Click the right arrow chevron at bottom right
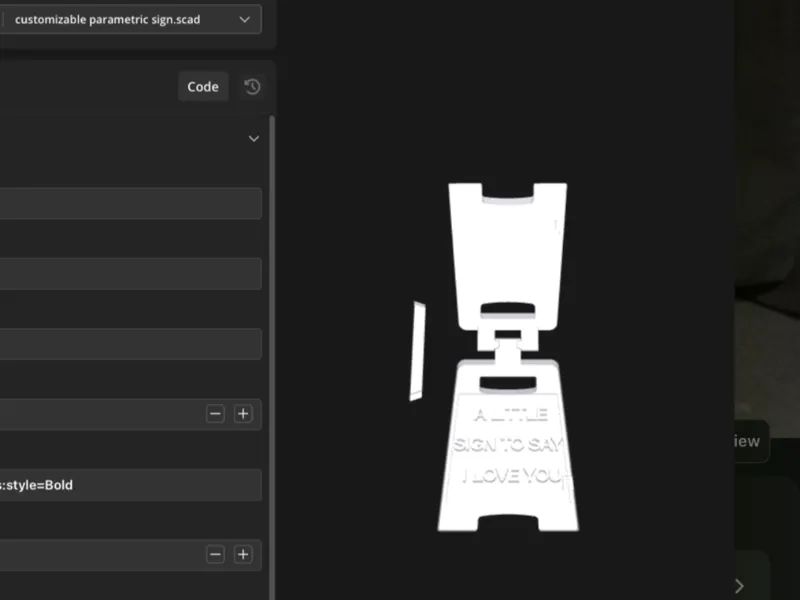The image size is (800, 600). pos(739,586)
